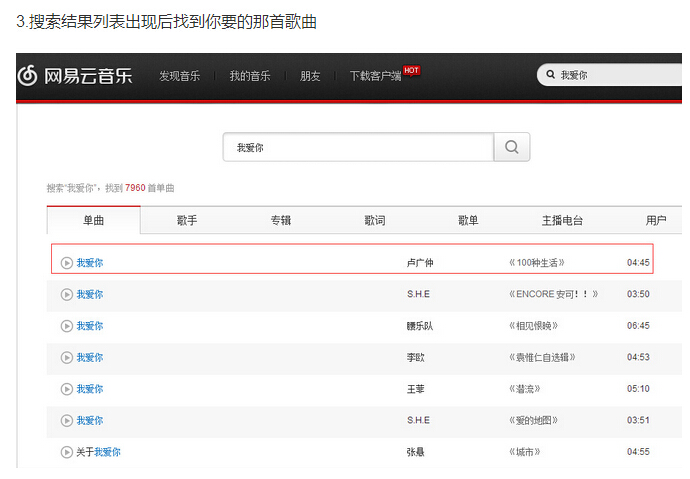The height and width of the screenshot is (479, 690).
Task: Open song 我爱你 in 王菲 row
Action: click(90, 389)
